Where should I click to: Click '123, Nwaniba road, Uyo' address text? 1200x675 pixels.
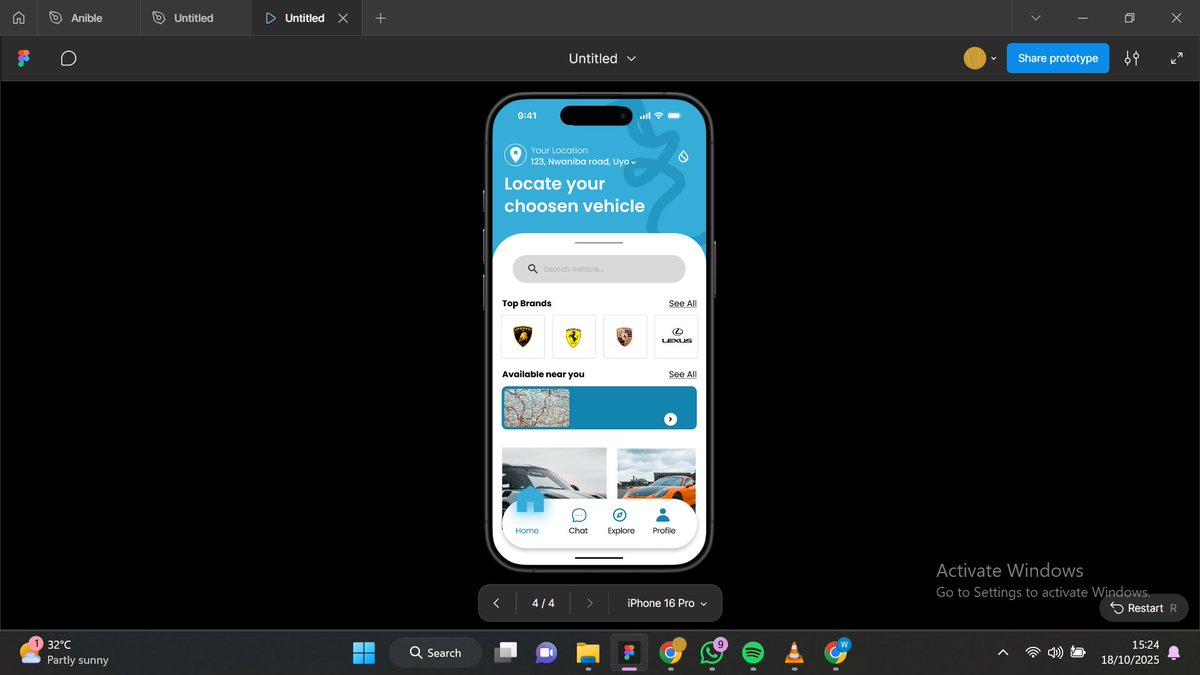[x=579, y=162]
